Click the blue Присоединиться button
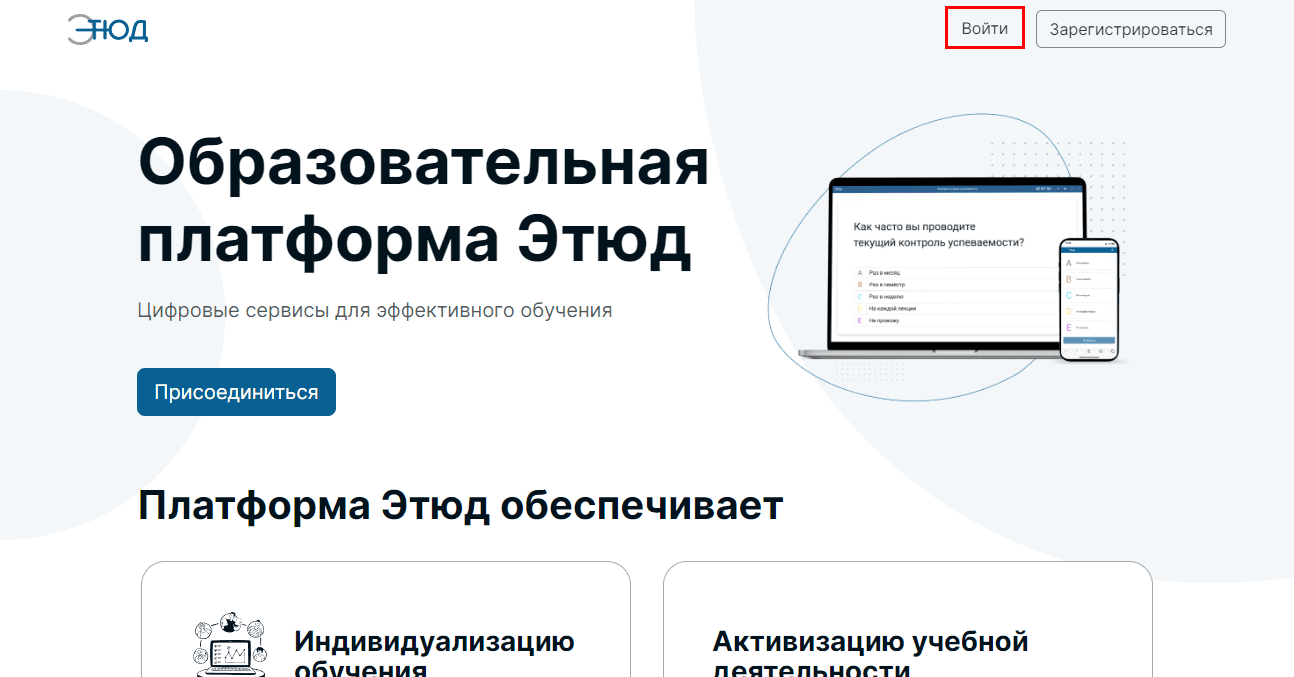 pyautogui.click(x=236, y=392)
